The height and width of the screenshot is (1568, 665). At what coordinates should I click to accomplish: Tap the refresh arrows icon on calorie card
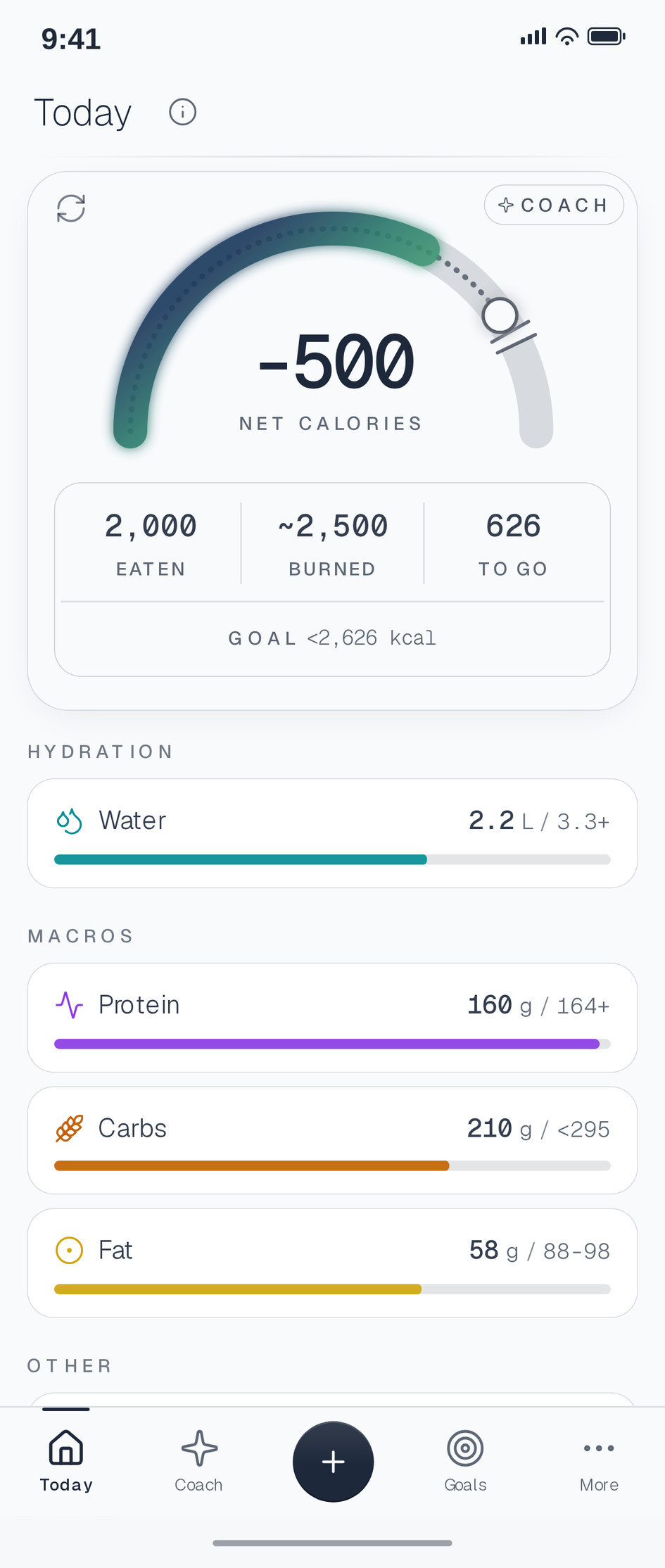[71, 208]
